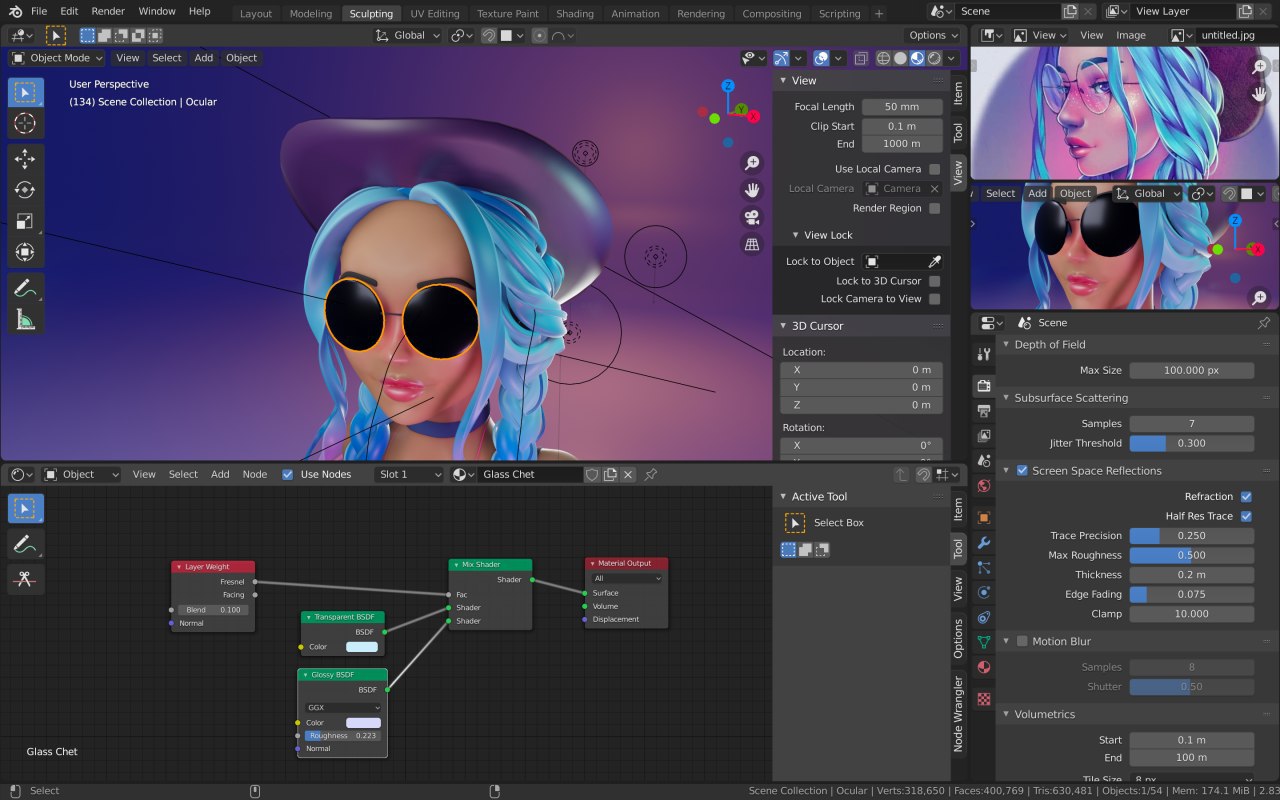Toggle Use Nodes checkbox
1280x800 pixels.
click(x=288, y=474)
